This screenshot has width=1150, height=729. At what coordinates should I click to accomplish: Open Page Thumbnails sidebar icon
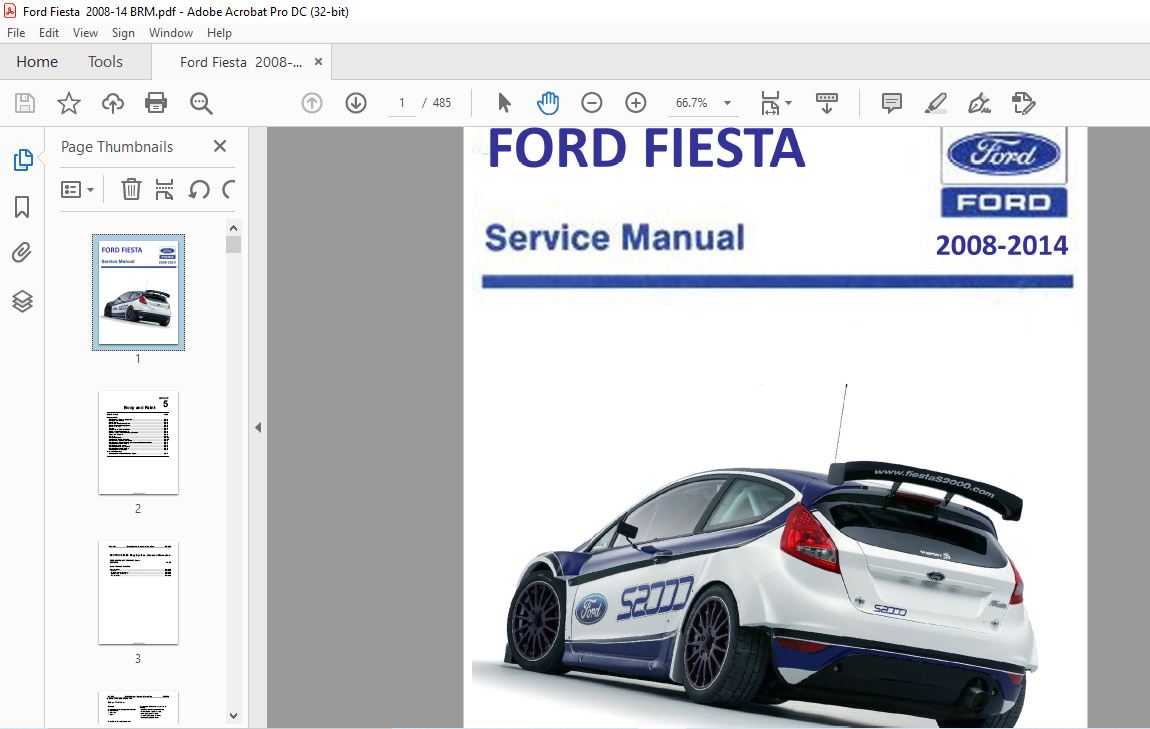[x=23, y=160]
